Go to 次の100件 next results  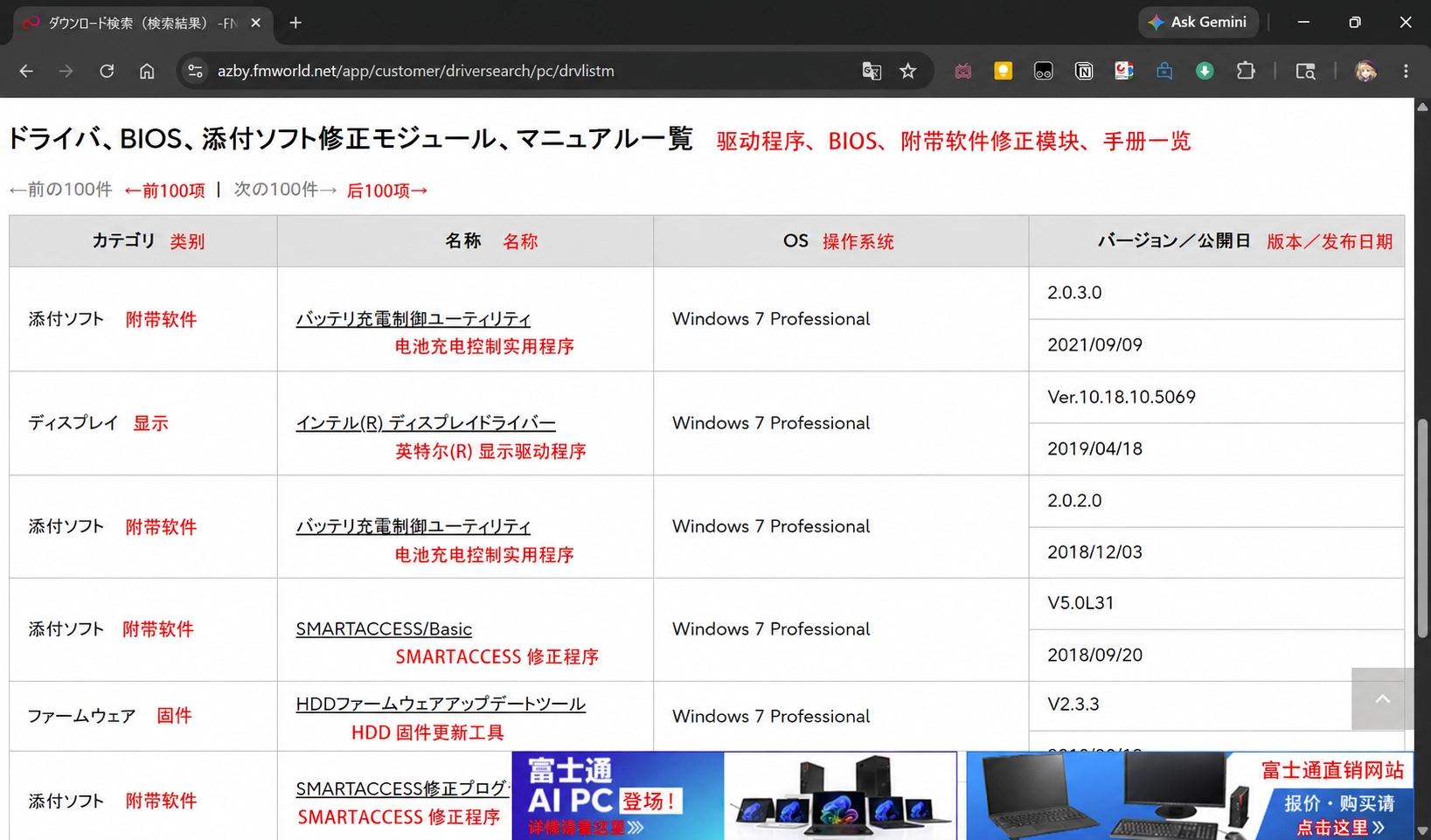[285, 190]
